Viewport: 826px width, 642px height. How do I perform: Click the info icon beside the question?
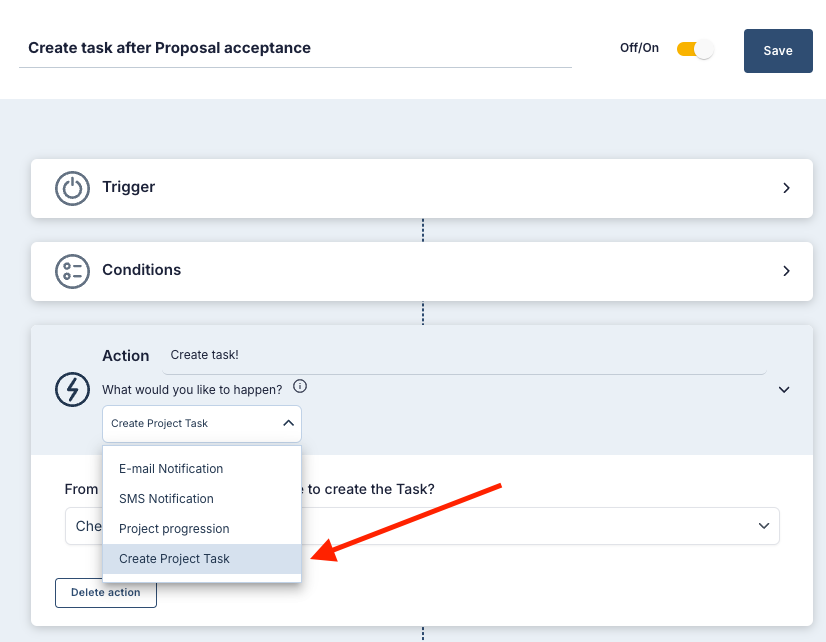pos(300,386)
